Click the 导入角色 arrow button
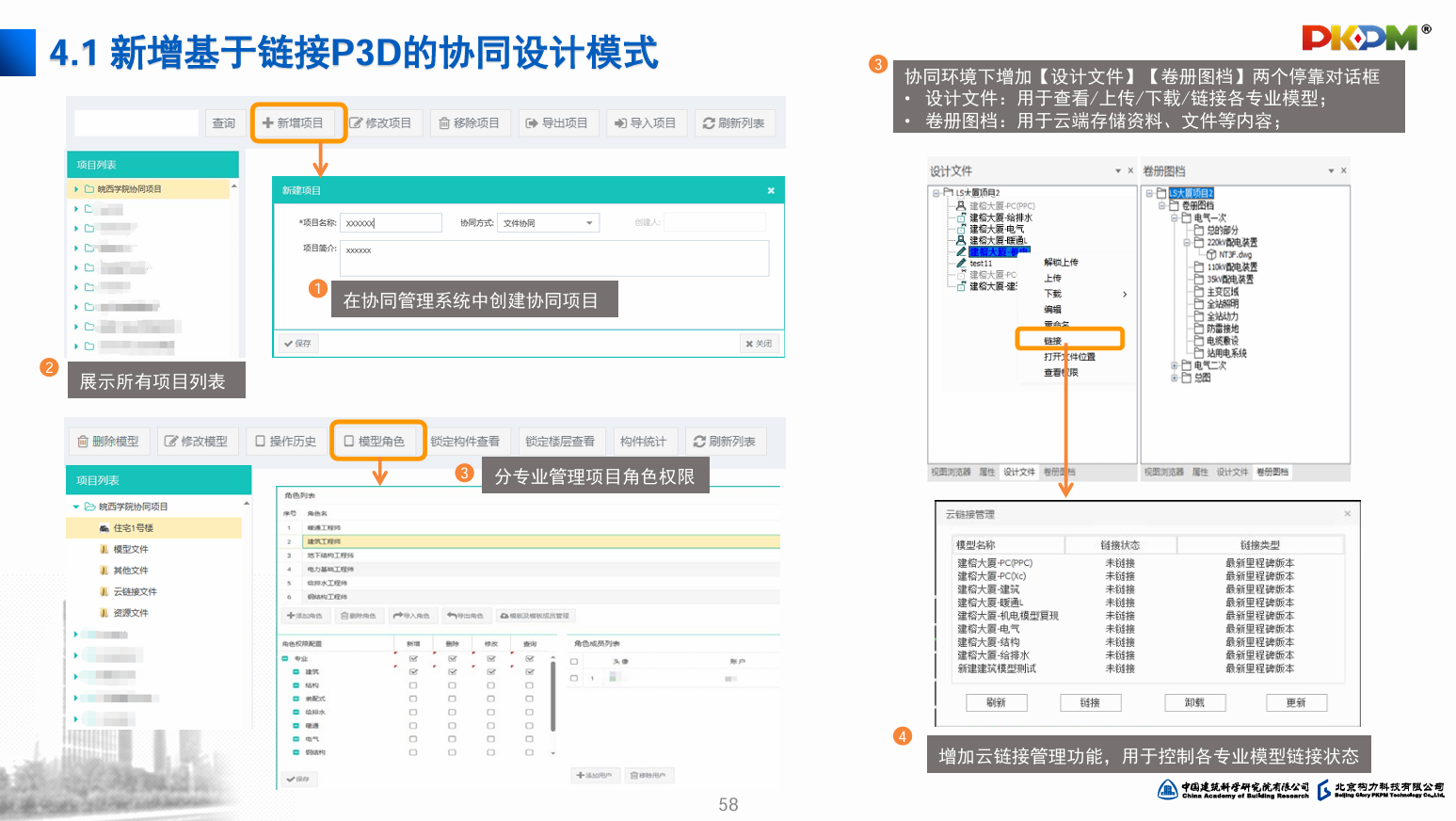The height and width of the screenshot is (821, 1456). tap(411, 616)
